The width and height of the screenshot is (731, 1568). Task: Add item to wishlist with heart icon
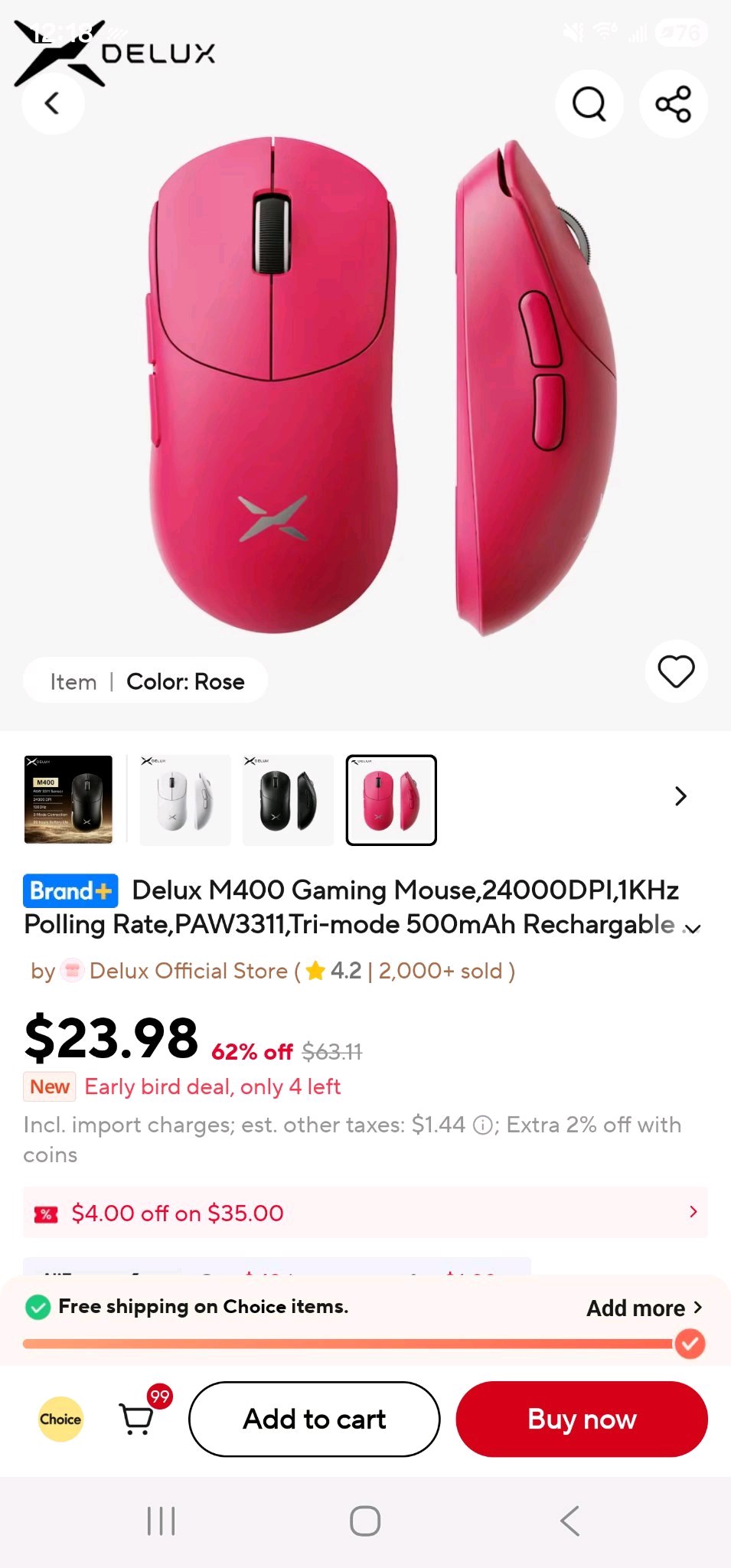coord(676,671)
